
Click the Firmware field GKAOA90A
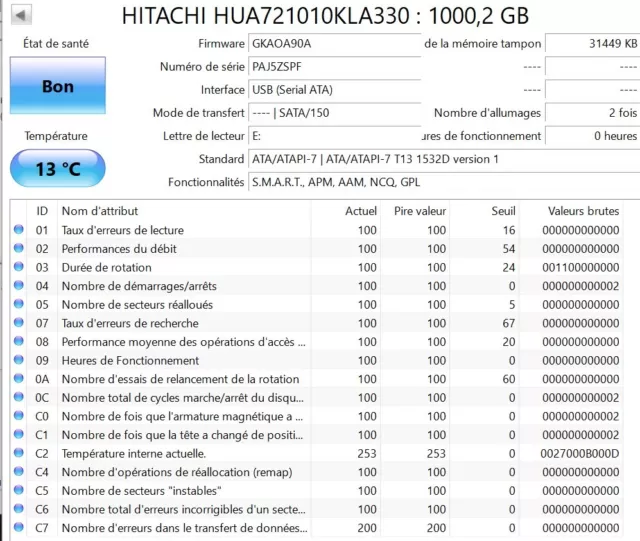334,43
